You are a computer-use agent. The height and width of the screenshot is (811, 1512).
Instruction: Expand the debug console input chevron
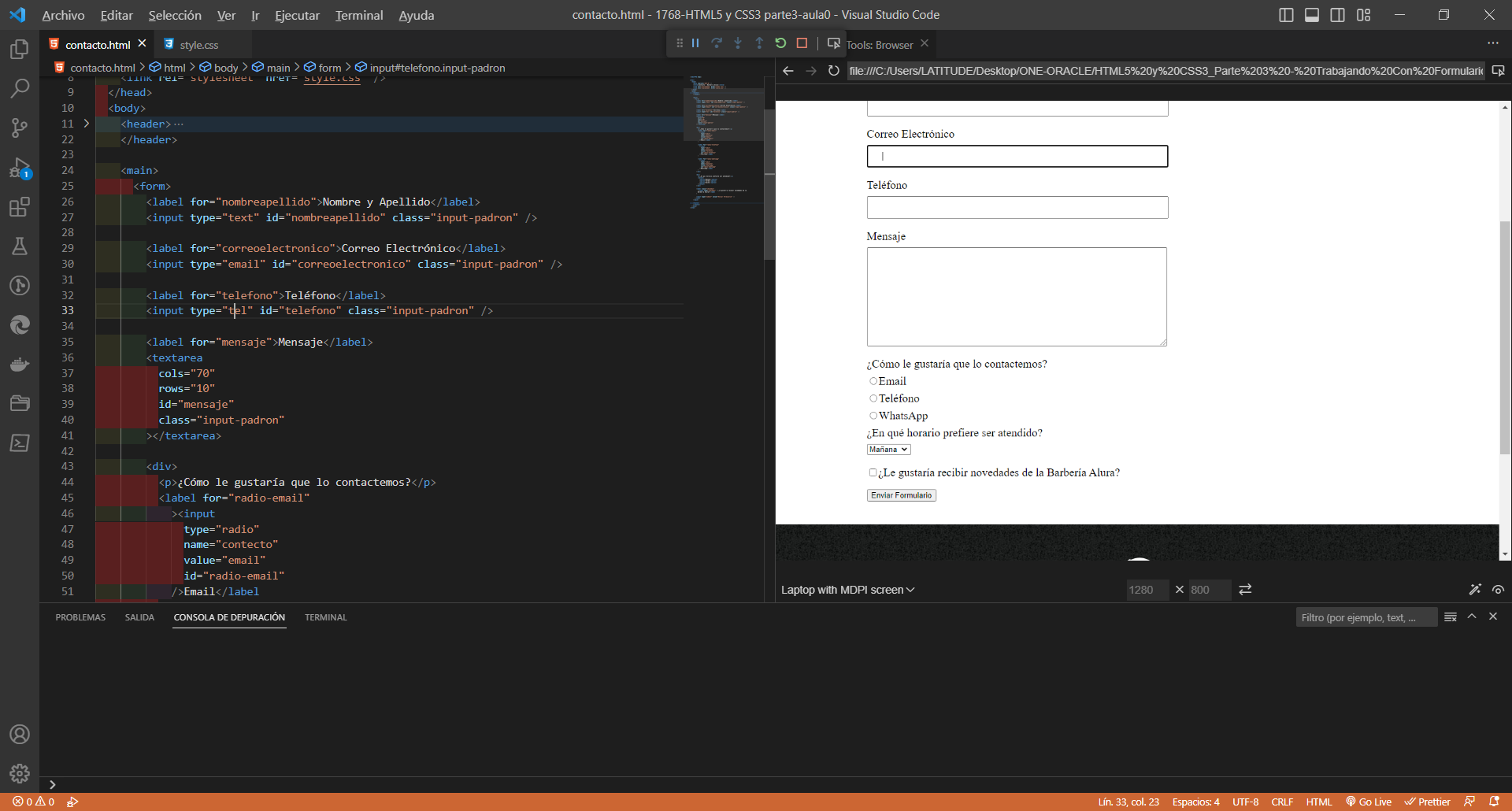pos(53,784)
